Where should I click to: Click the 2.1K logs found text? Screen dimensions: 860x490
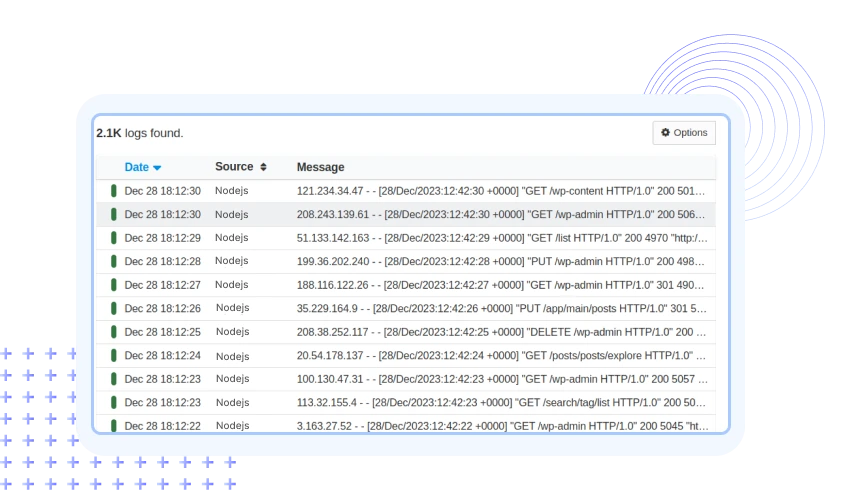(x=140, y=133)
